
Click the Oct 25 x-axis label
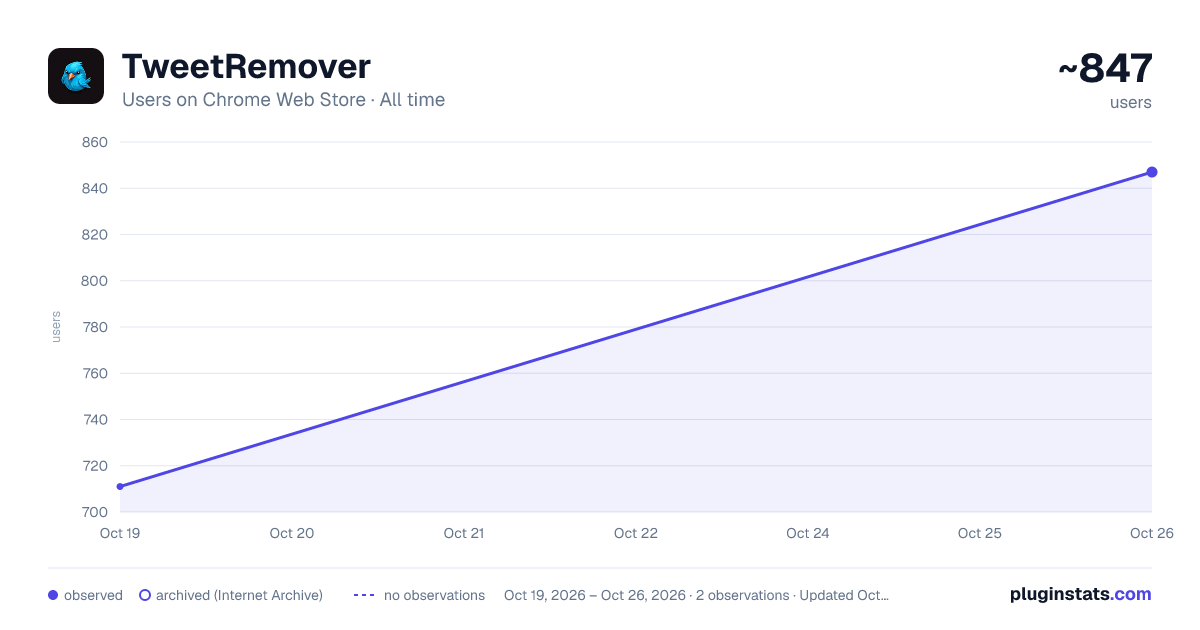[x=980, y=533]
